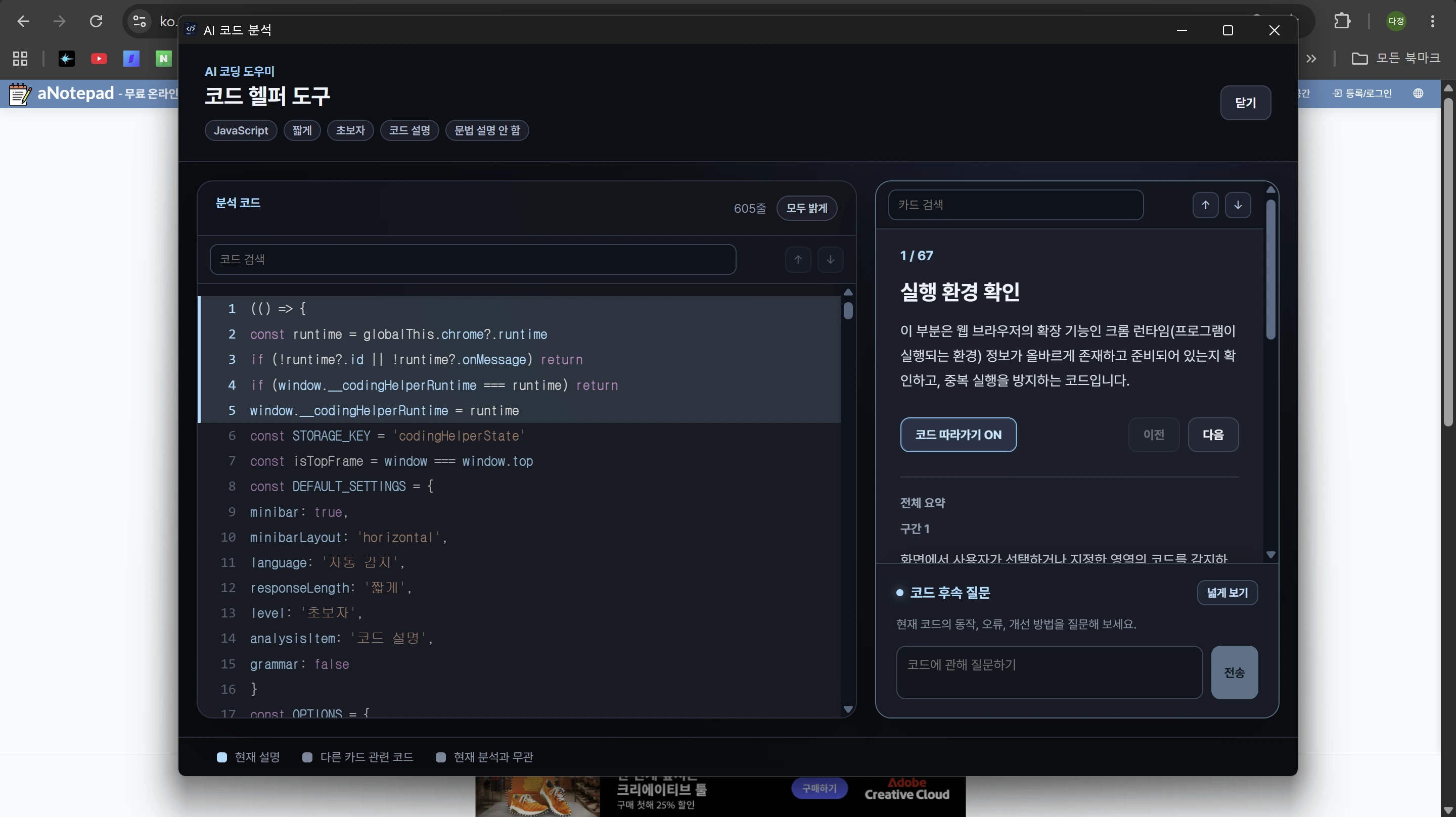
Task: Select the 코드 설명 tag chip
Action: (x=410, y=130)
